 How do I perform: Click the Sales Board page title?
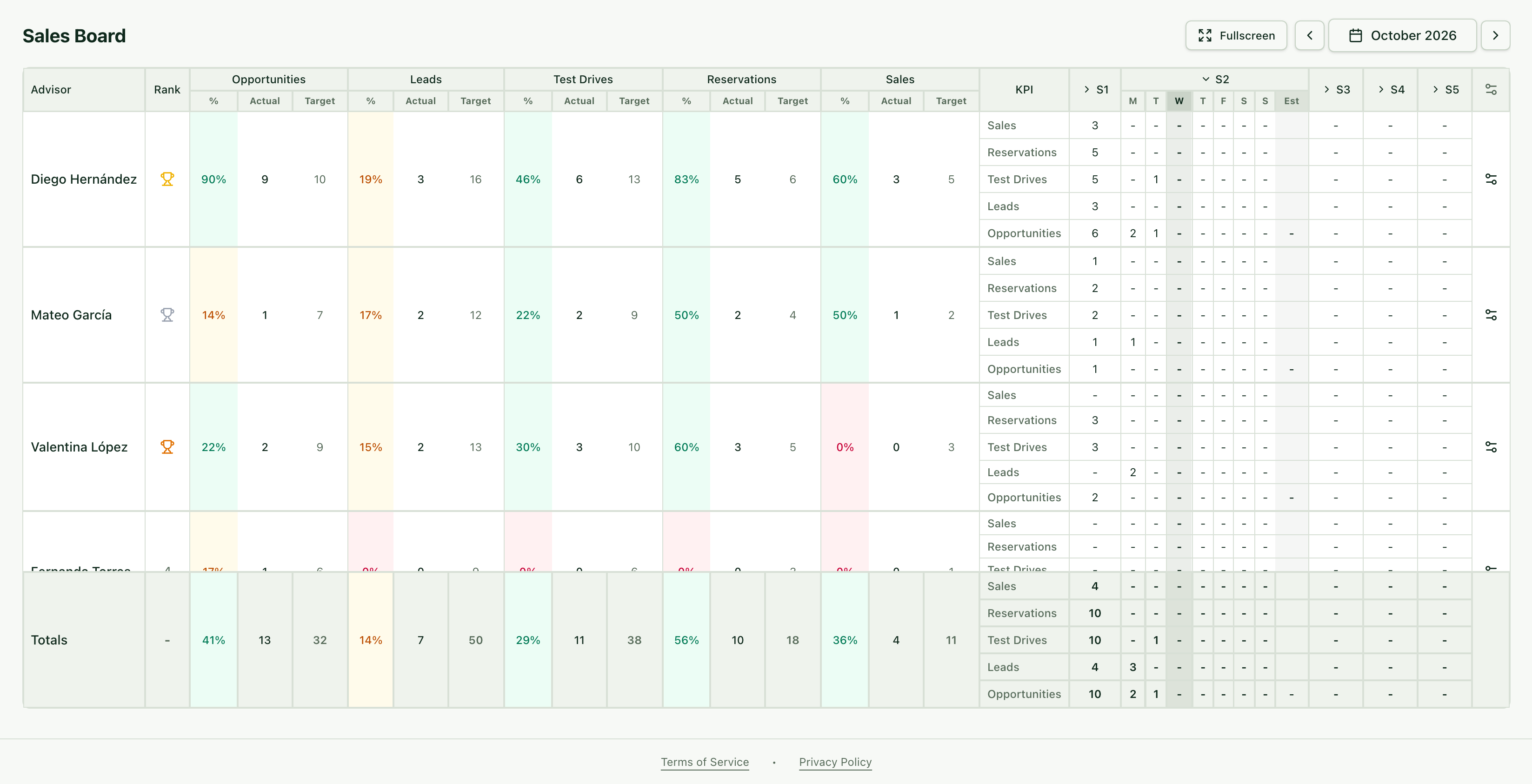74,36
